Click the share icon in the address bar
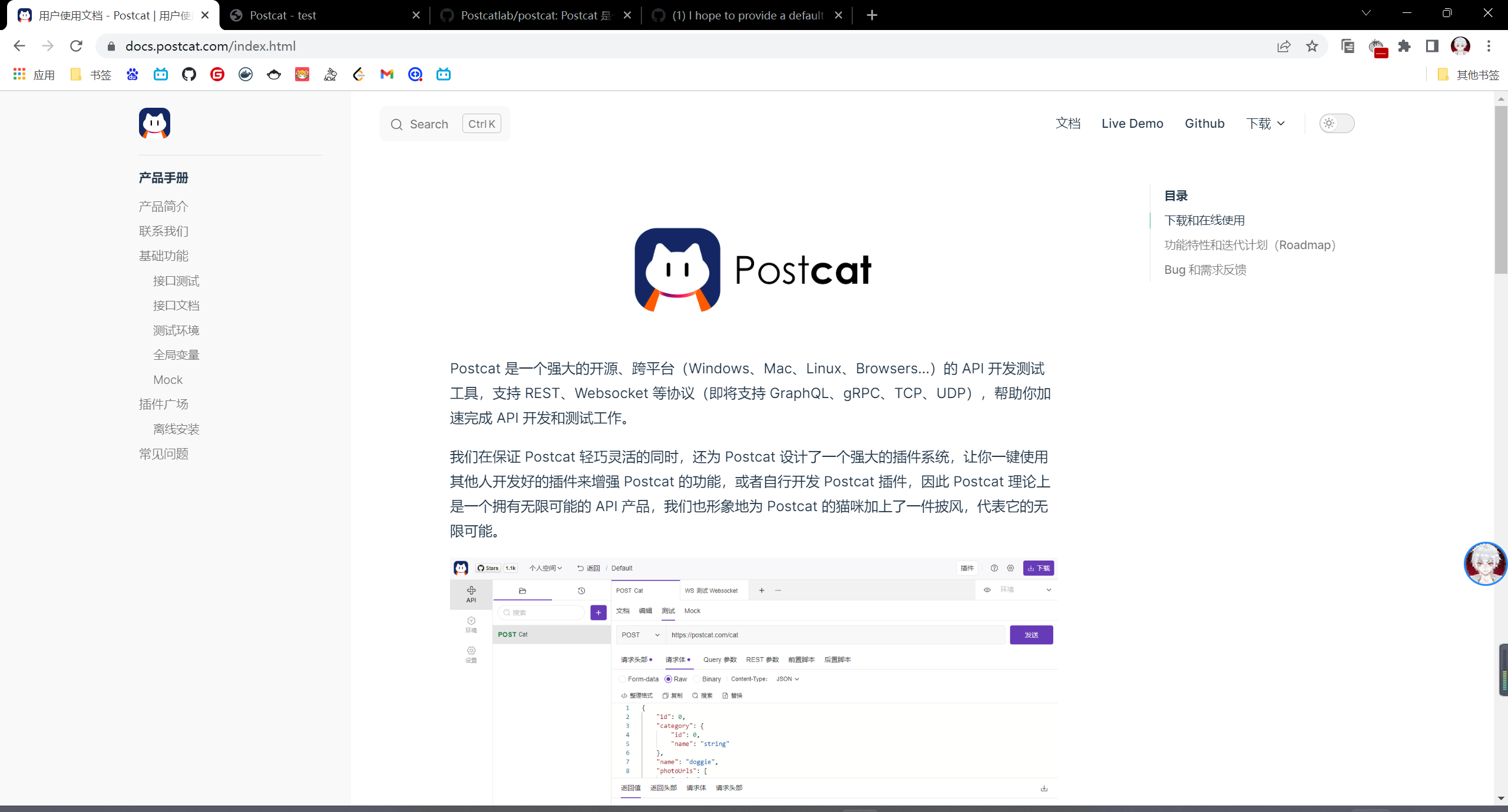 [1284, 46]
